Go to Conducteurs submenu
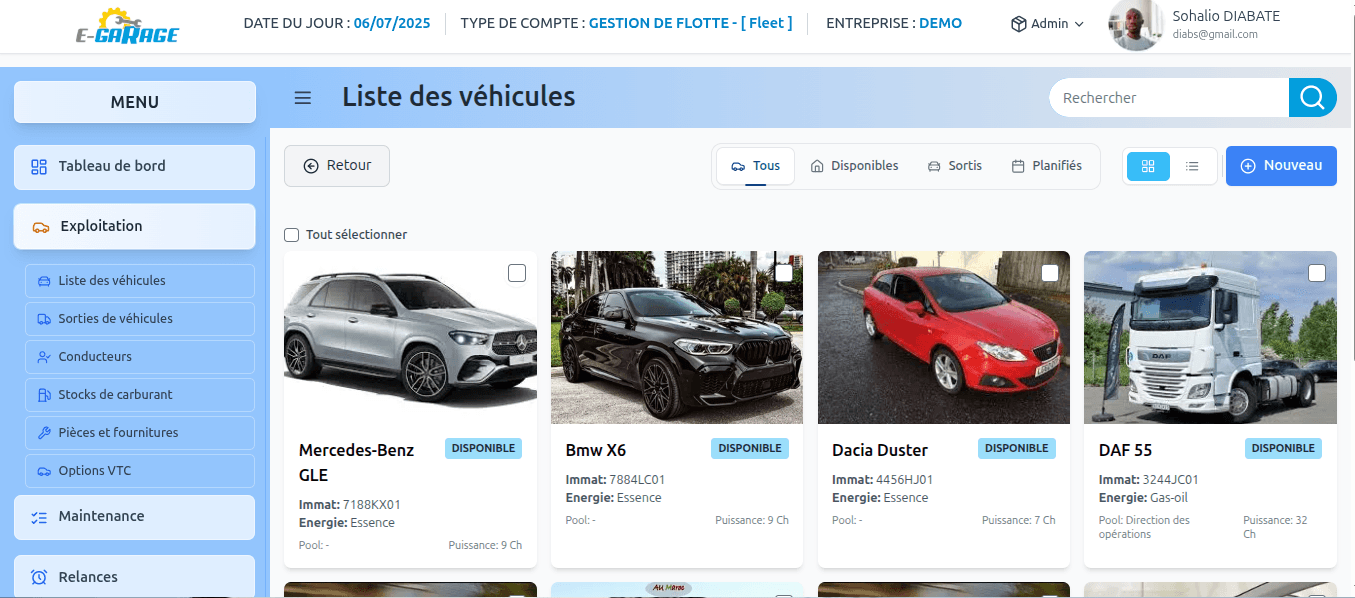1355x598 pixels. click(140, 357)
